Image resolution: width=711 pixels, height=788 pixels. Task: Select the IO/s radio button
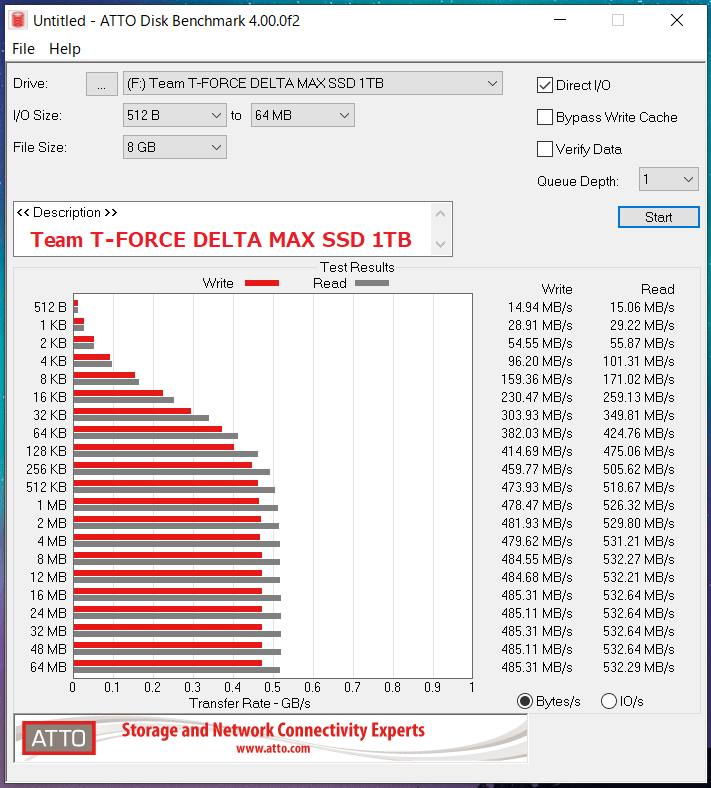coord(608,701)
